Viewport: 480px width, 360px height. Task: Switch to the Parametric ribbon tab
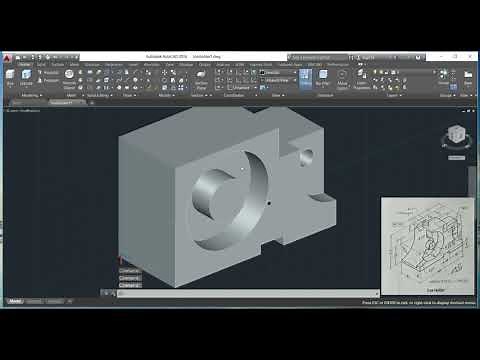[114, 65]
